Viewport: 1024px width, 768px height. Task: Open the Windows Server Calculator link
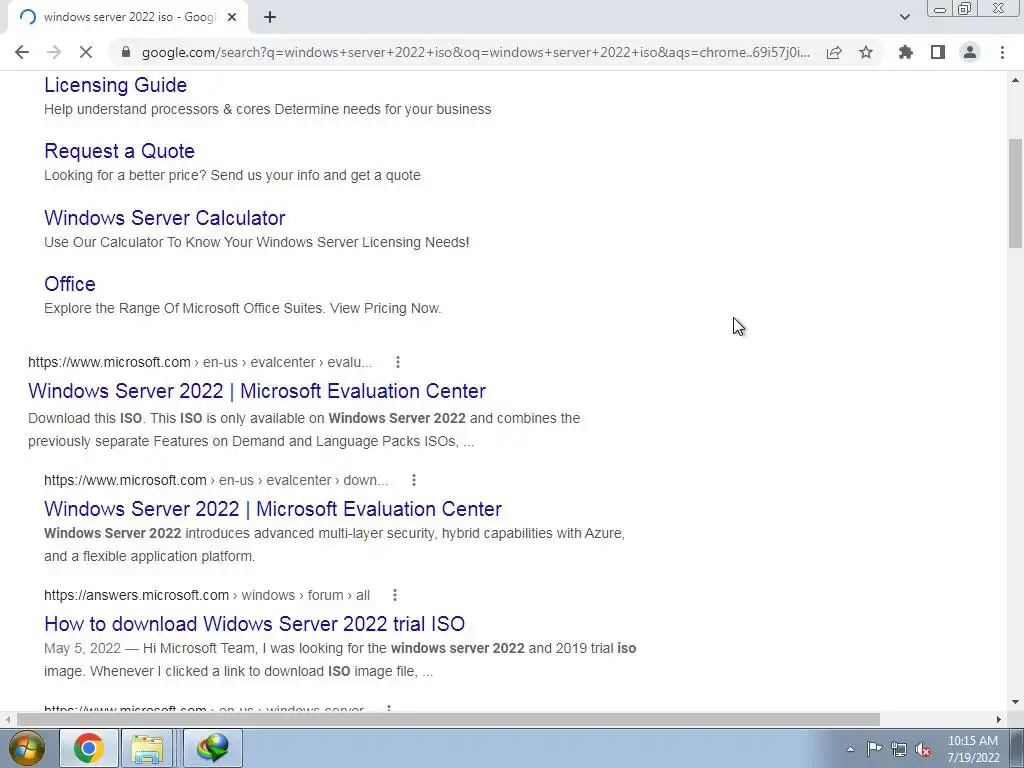(165, 217)
